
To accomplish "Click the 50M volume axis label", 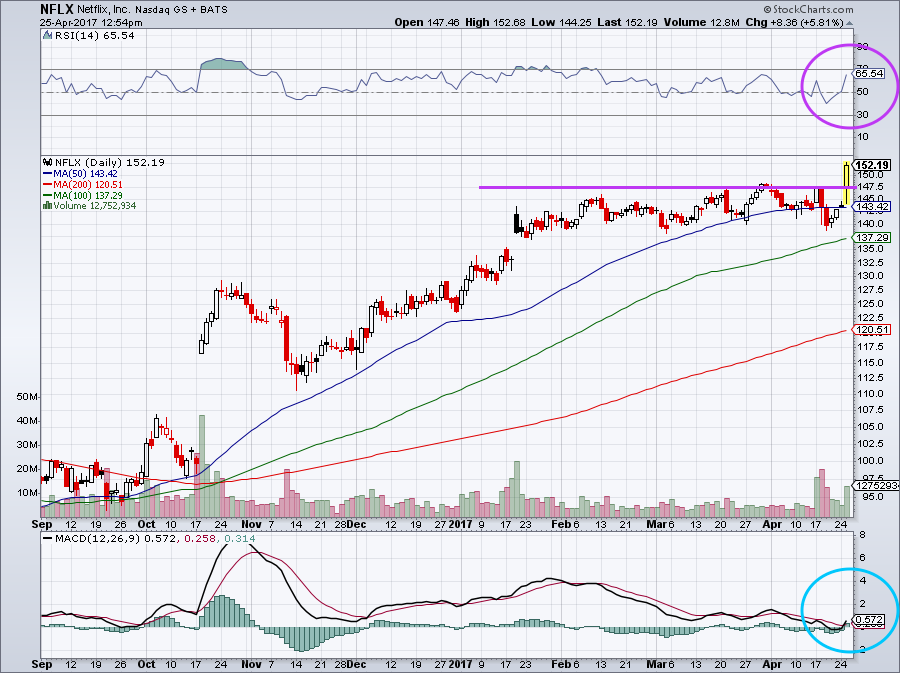I will point(28,396).
